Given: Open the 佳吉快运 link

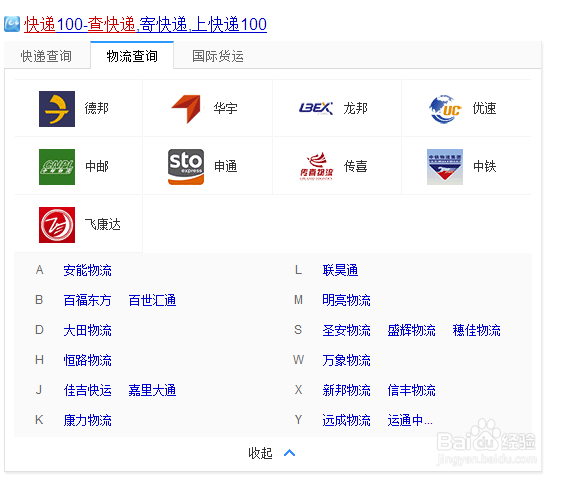Looking at the screenshot, I should click(88, 390).
